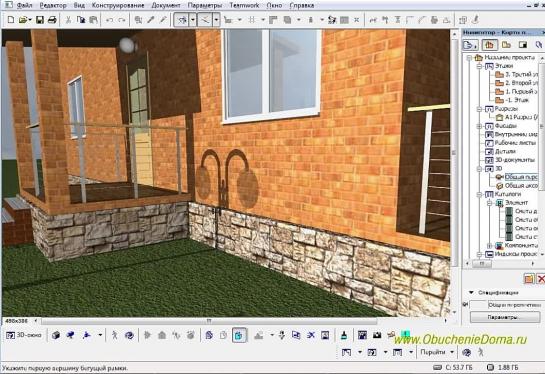545x374 pixels.
Task: Open the Файл menu
Action: tap(24, 5)
